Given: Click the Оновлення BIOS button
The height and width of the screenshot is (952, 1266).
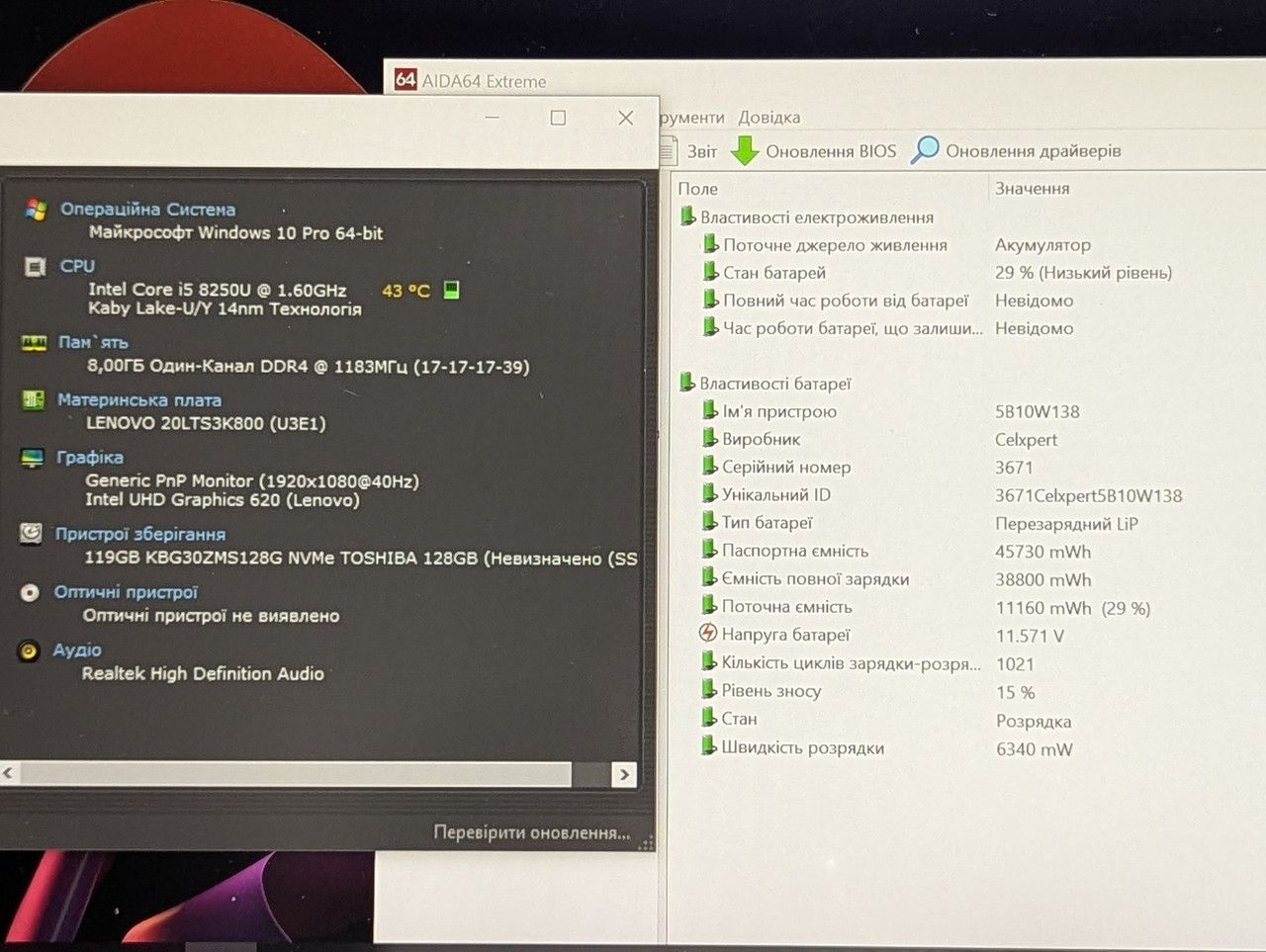Looking at the screenshot, I should coord(814,151).
